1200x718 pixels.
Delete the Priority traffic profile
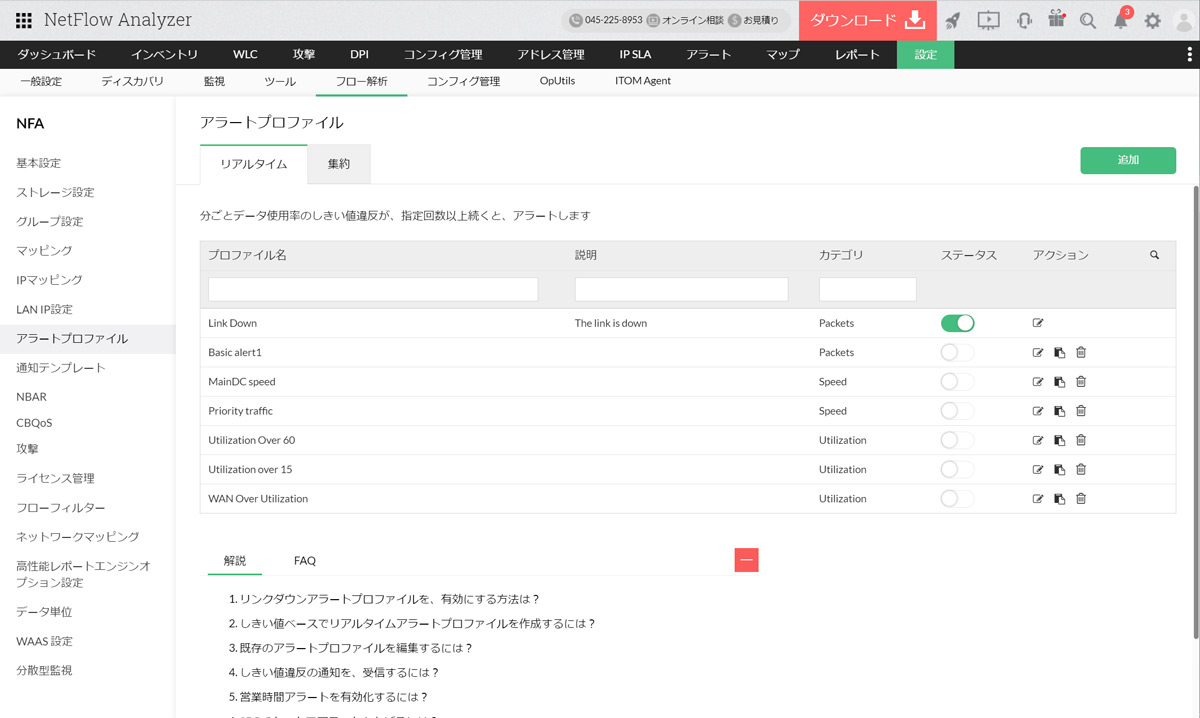[x=1081, y=411]
